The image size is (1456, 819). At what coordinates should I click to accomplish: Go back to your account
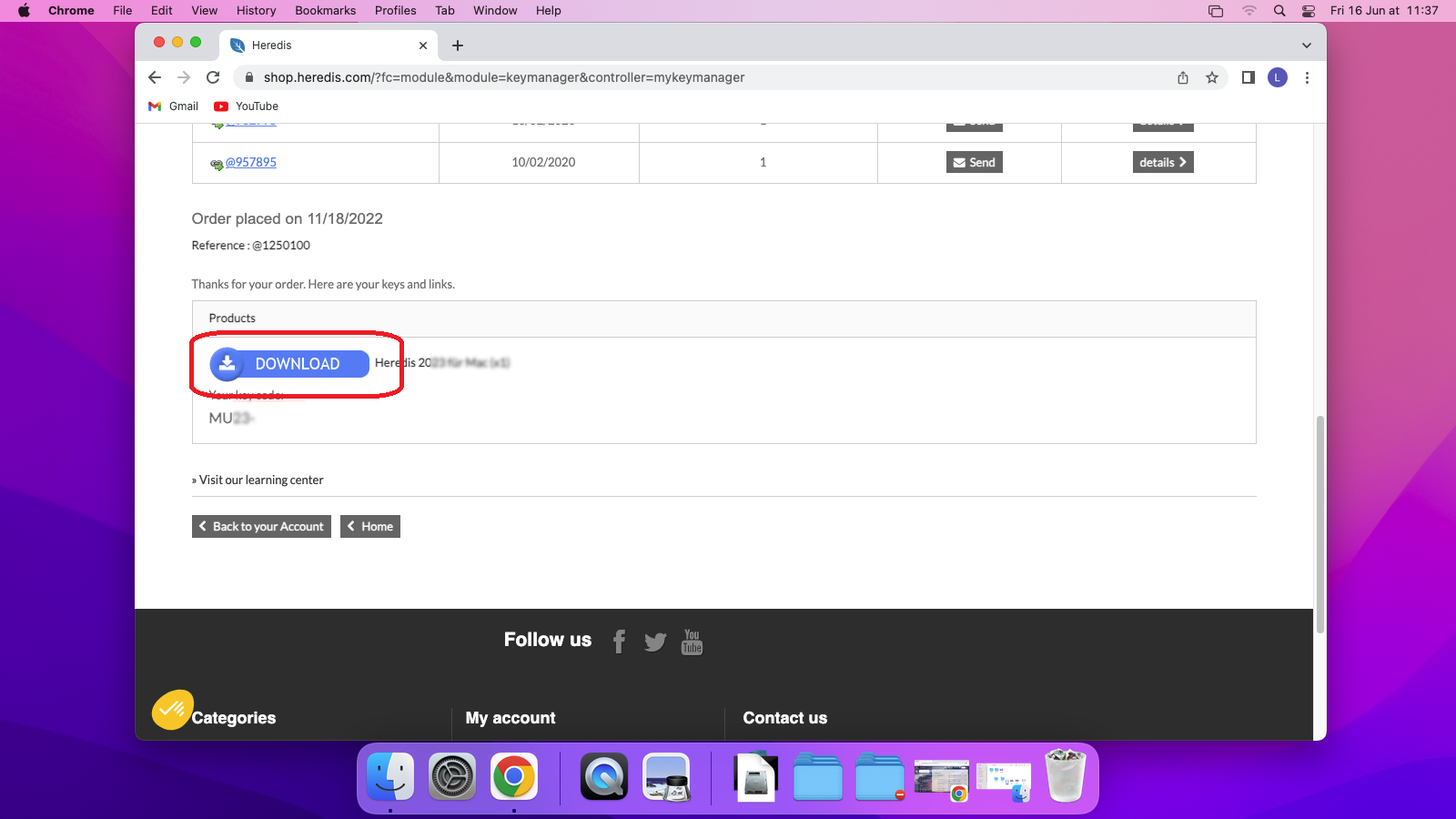click(261, 527)
